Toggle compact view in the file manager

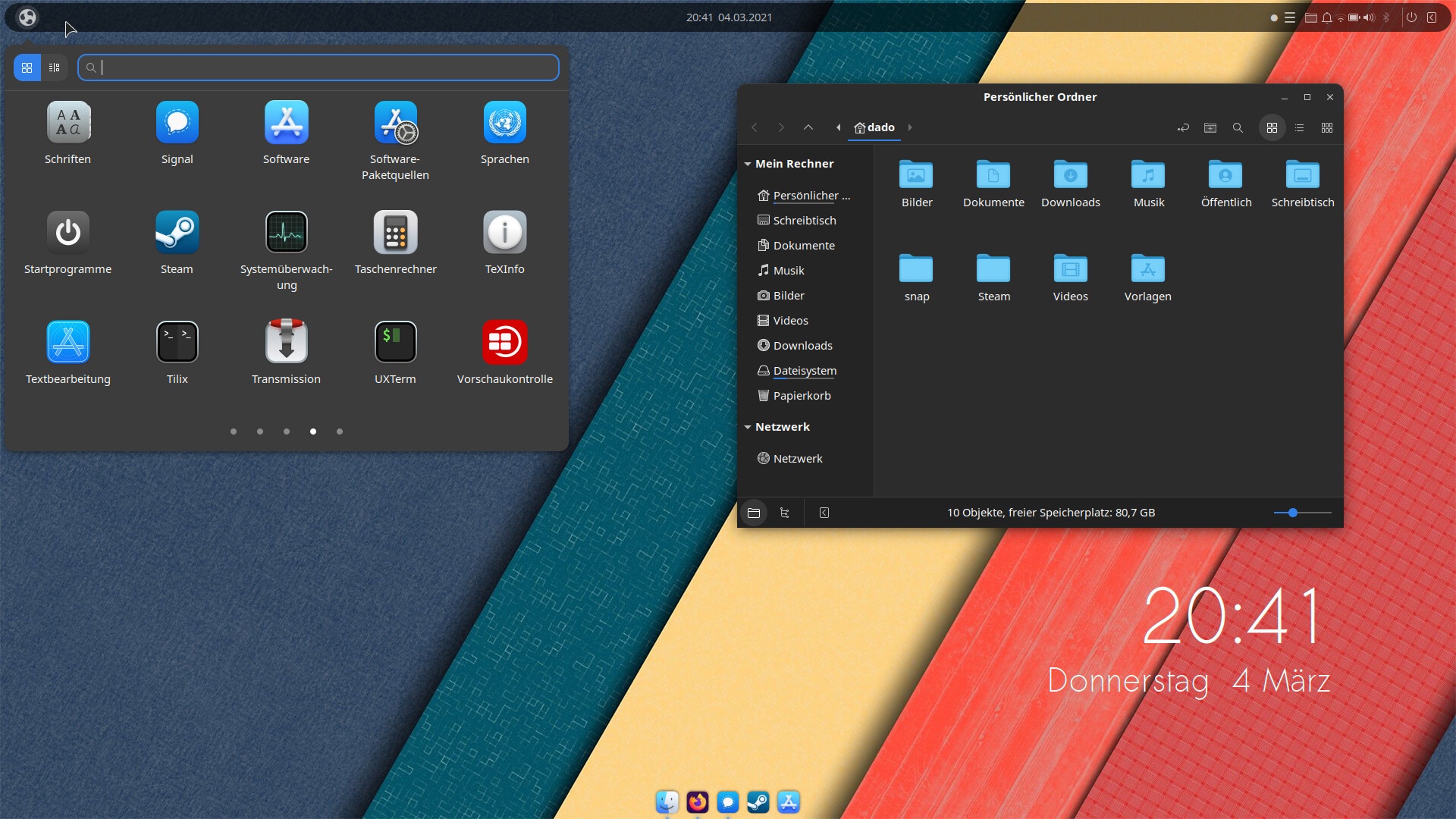tap(1327, 127)
